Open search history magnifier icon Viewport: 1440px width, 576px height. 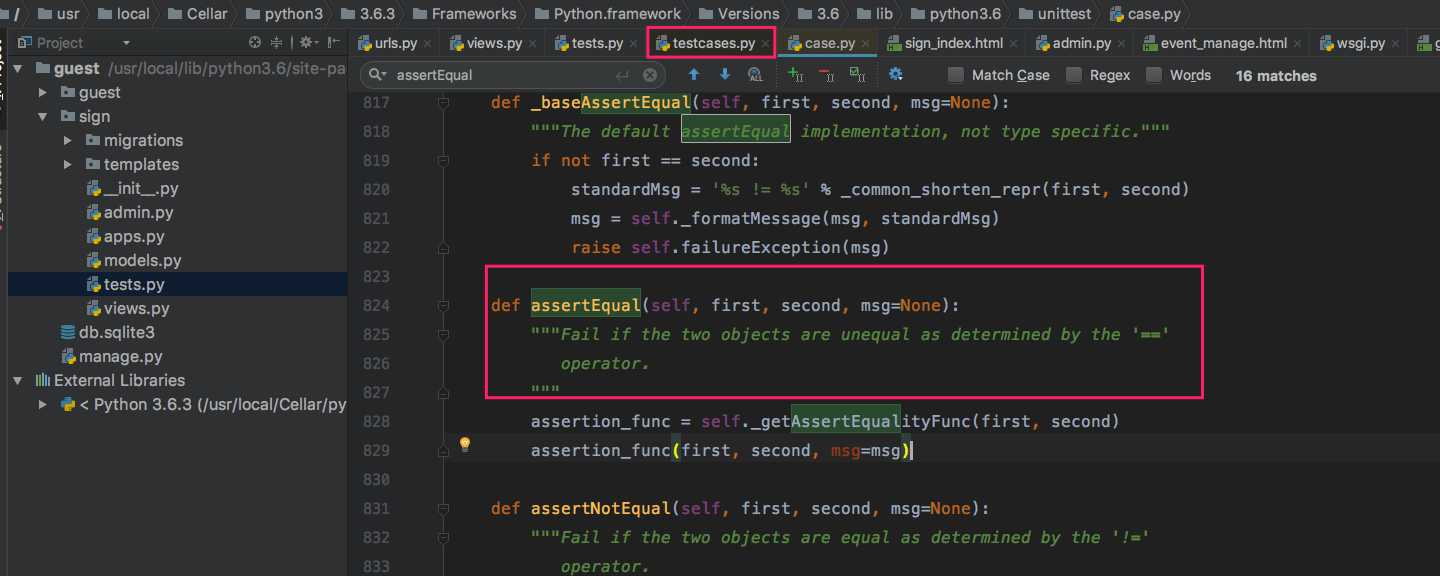[x=378, y=75]
